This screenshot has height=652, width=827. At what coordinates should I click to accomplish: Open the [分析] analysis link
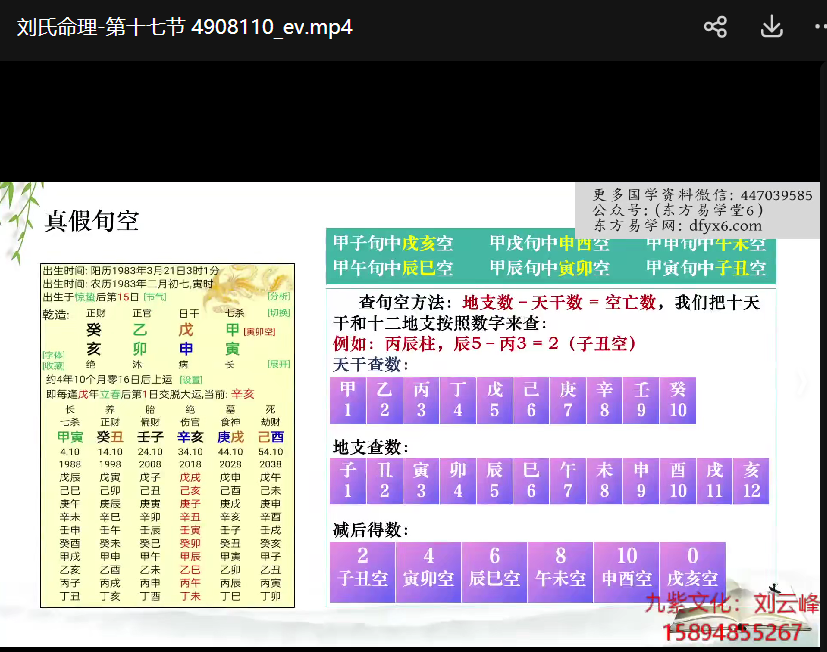click(x=279, y=297)
